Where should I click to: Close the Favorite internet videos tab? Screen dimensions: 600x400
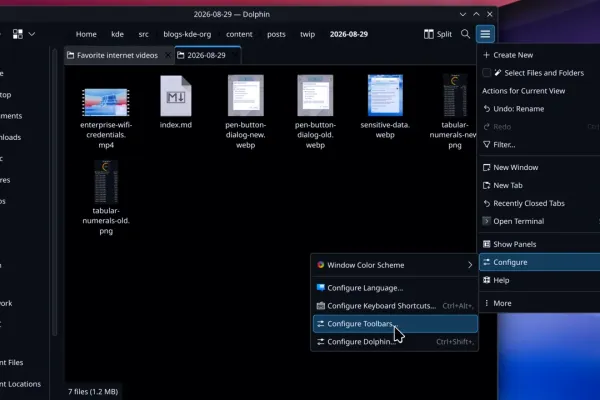pos(168,55)
